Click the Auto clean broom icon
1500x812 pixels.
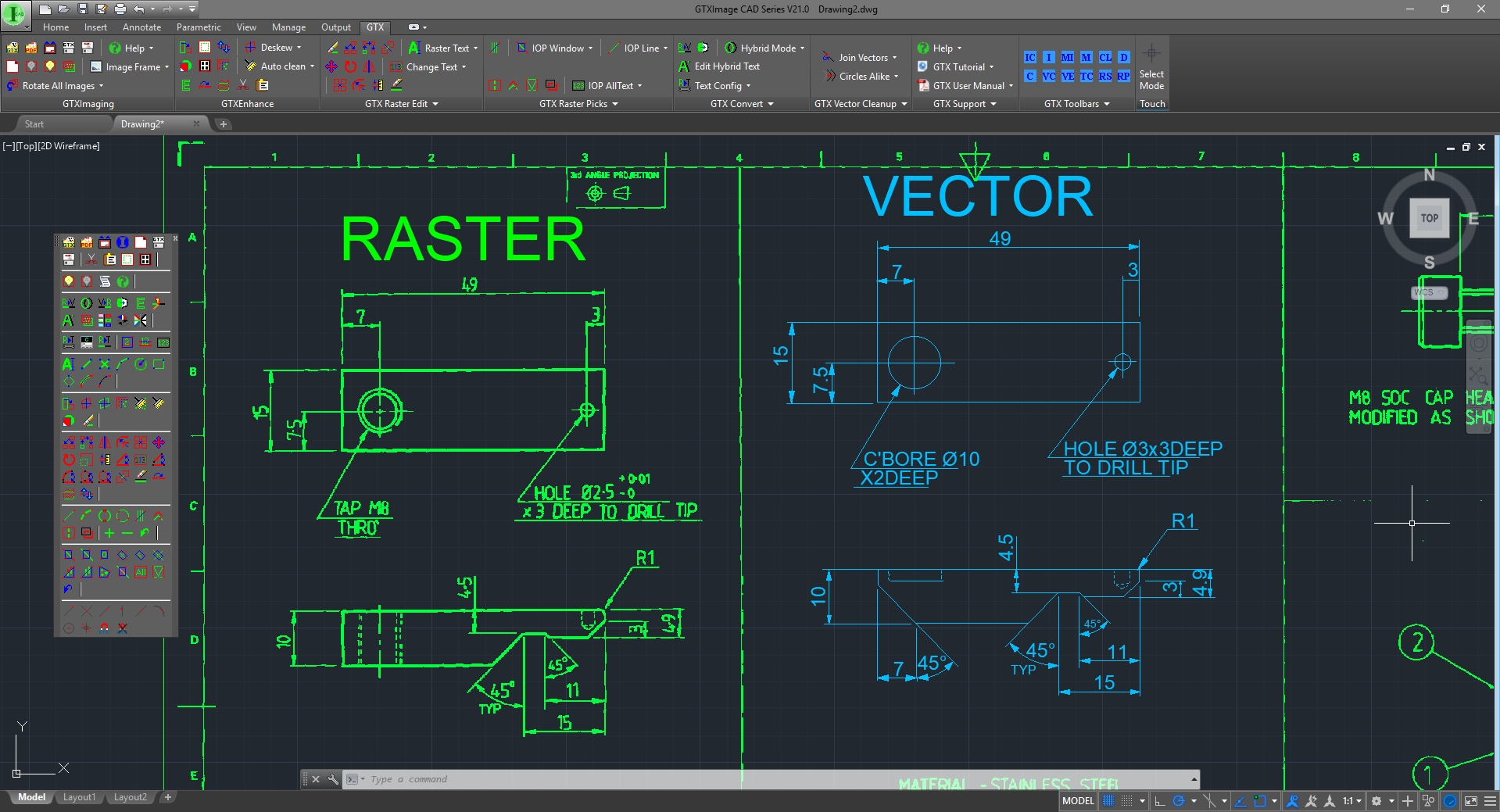click(250, 66)
